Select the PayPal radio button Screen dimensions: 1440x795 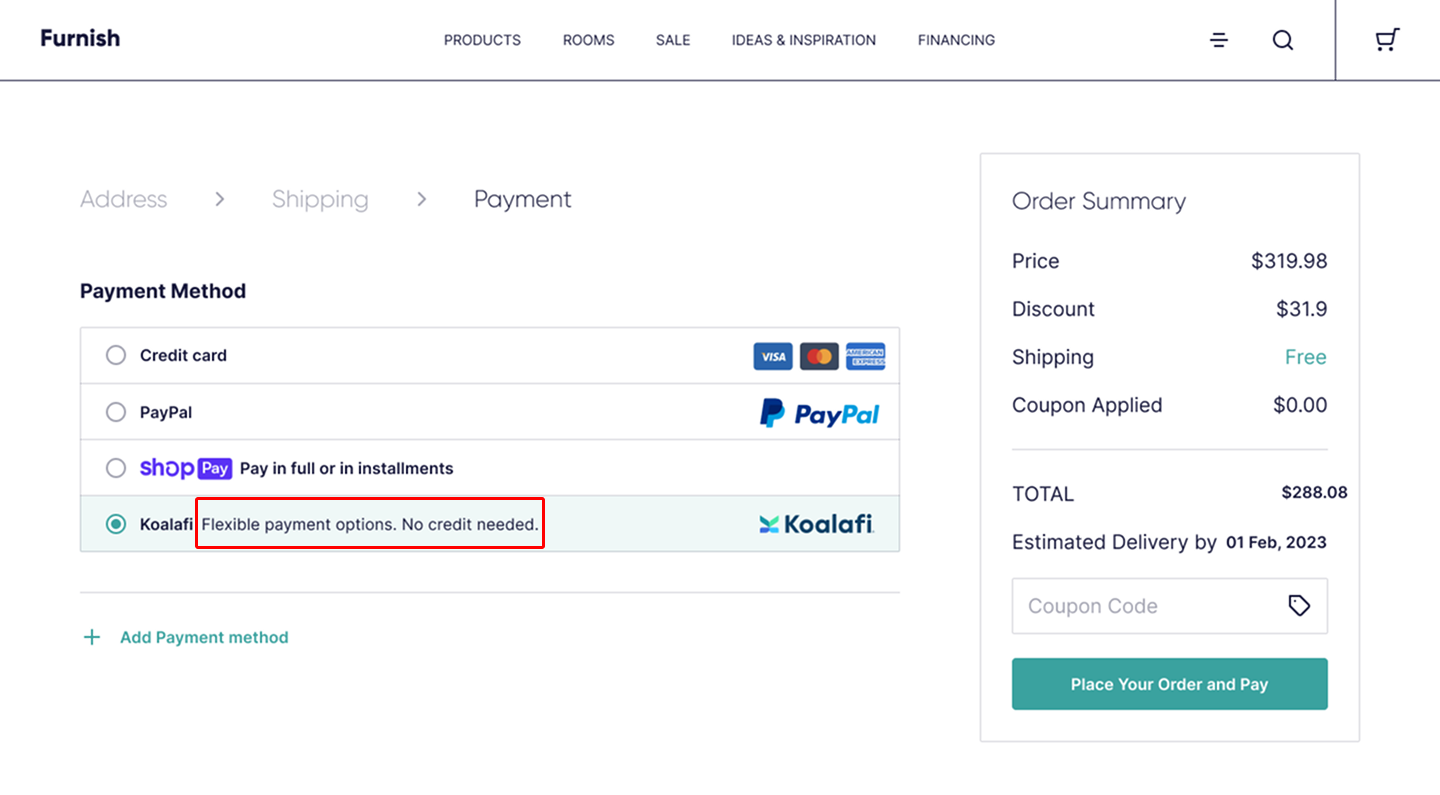[116, 412]
